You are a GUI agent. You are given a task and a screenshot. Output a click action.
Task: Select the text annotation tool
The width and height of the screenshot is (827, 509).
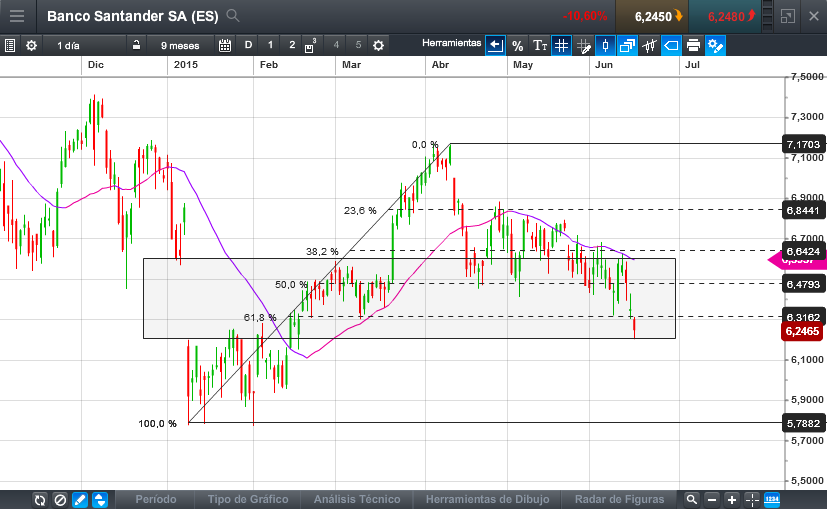(540, 45)
